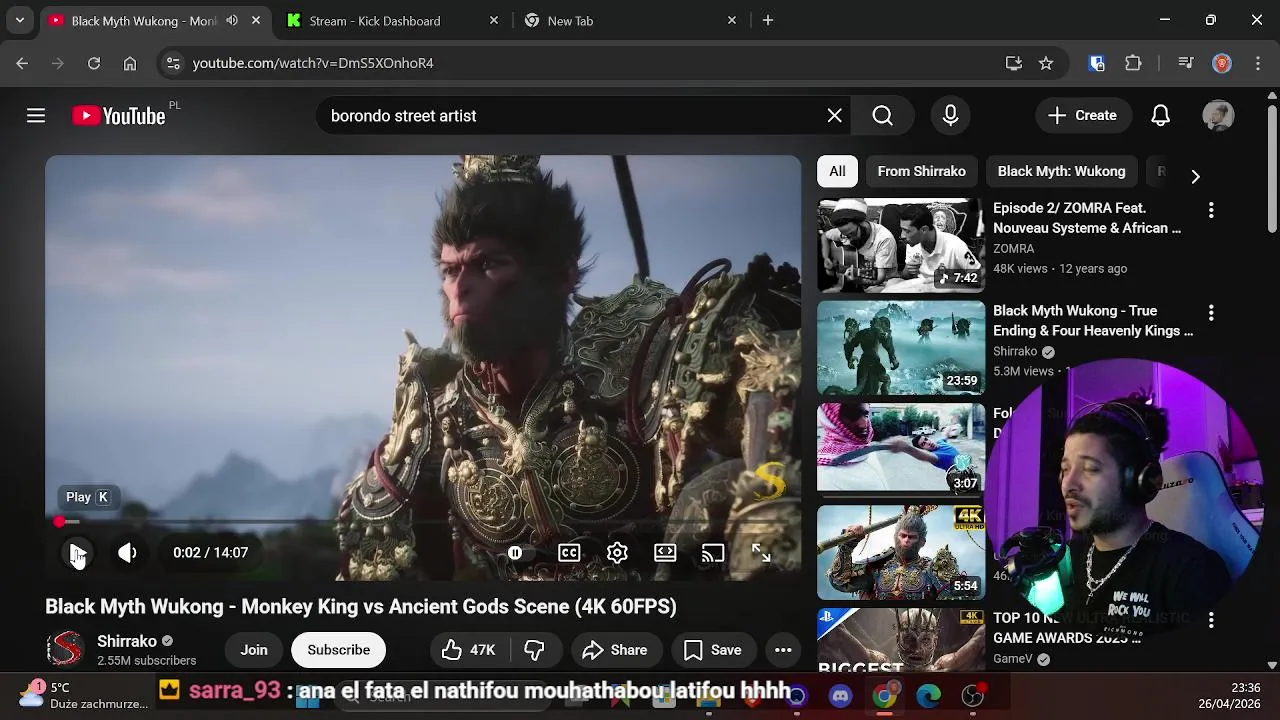Open options menu for True Ending video
Screen dimensions: 1280x720
click(x=1211, y=313)
